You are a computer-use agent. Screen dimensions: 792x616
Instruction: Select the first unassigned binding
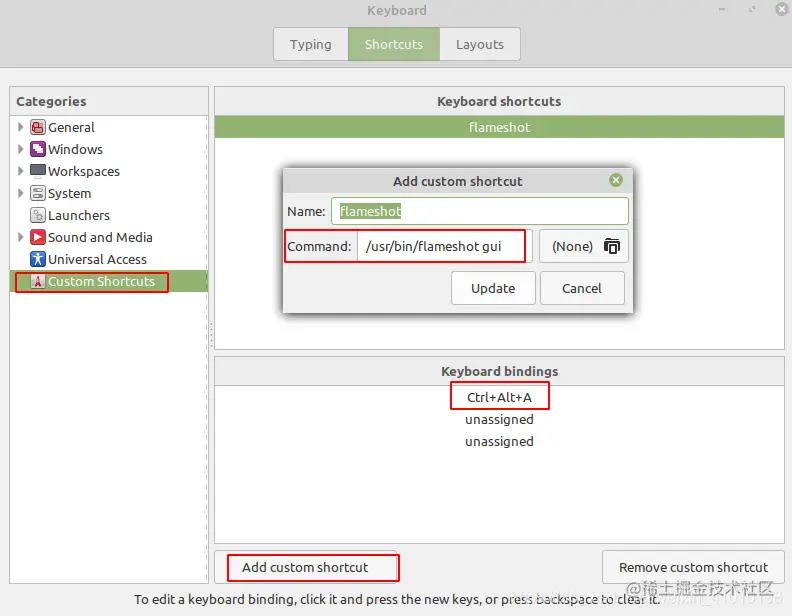(x=499, y=420)
